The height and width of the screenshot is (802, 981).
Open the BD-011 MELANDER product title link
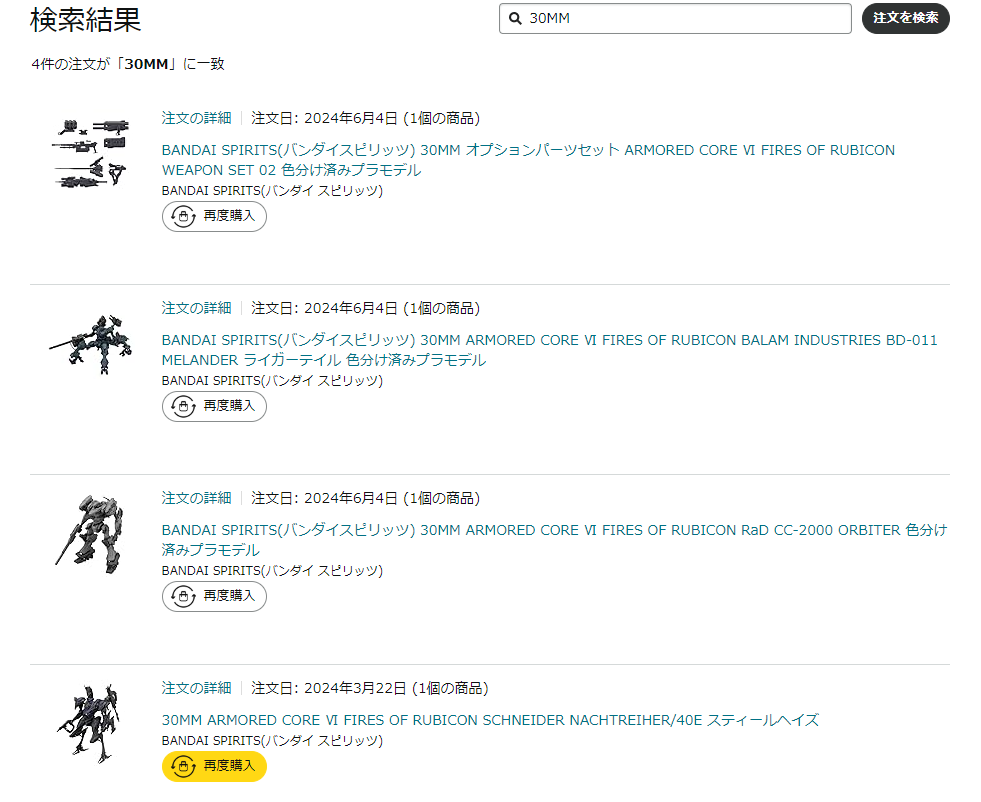tap(549, 350)
